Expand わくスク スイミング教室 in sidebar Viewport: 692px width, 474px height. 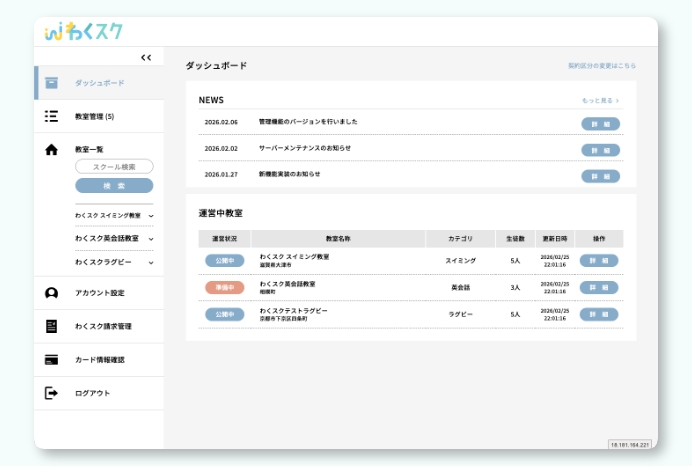[151, 216]
